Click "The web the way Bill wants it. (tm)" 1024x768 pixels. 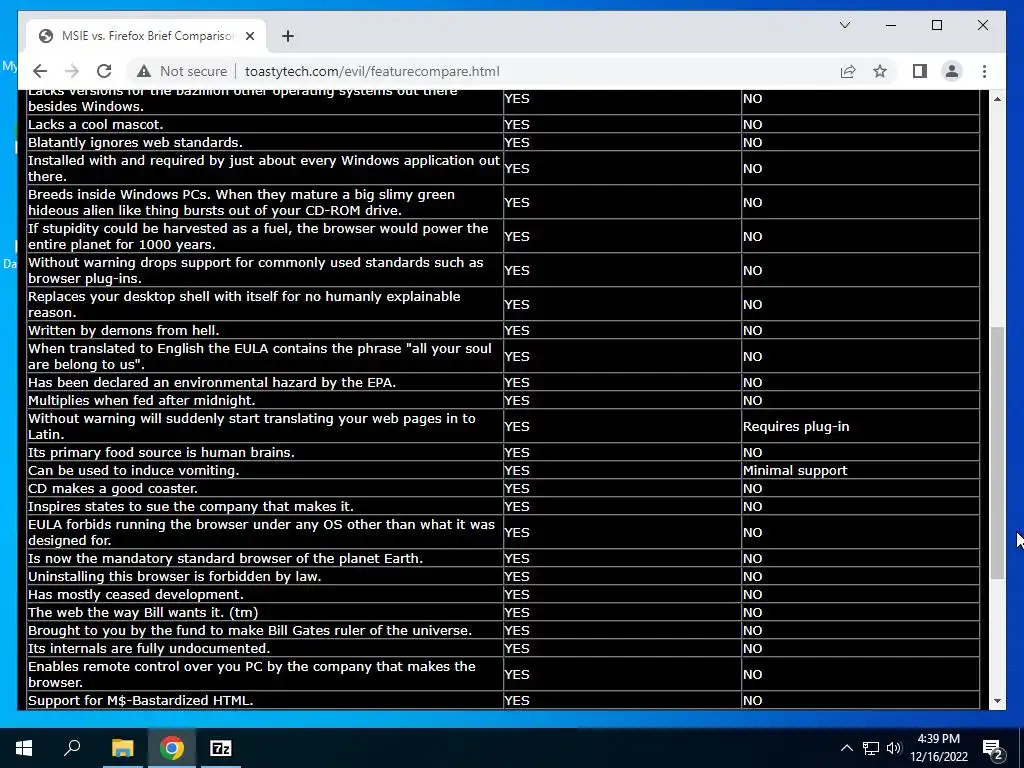[143, 613]
